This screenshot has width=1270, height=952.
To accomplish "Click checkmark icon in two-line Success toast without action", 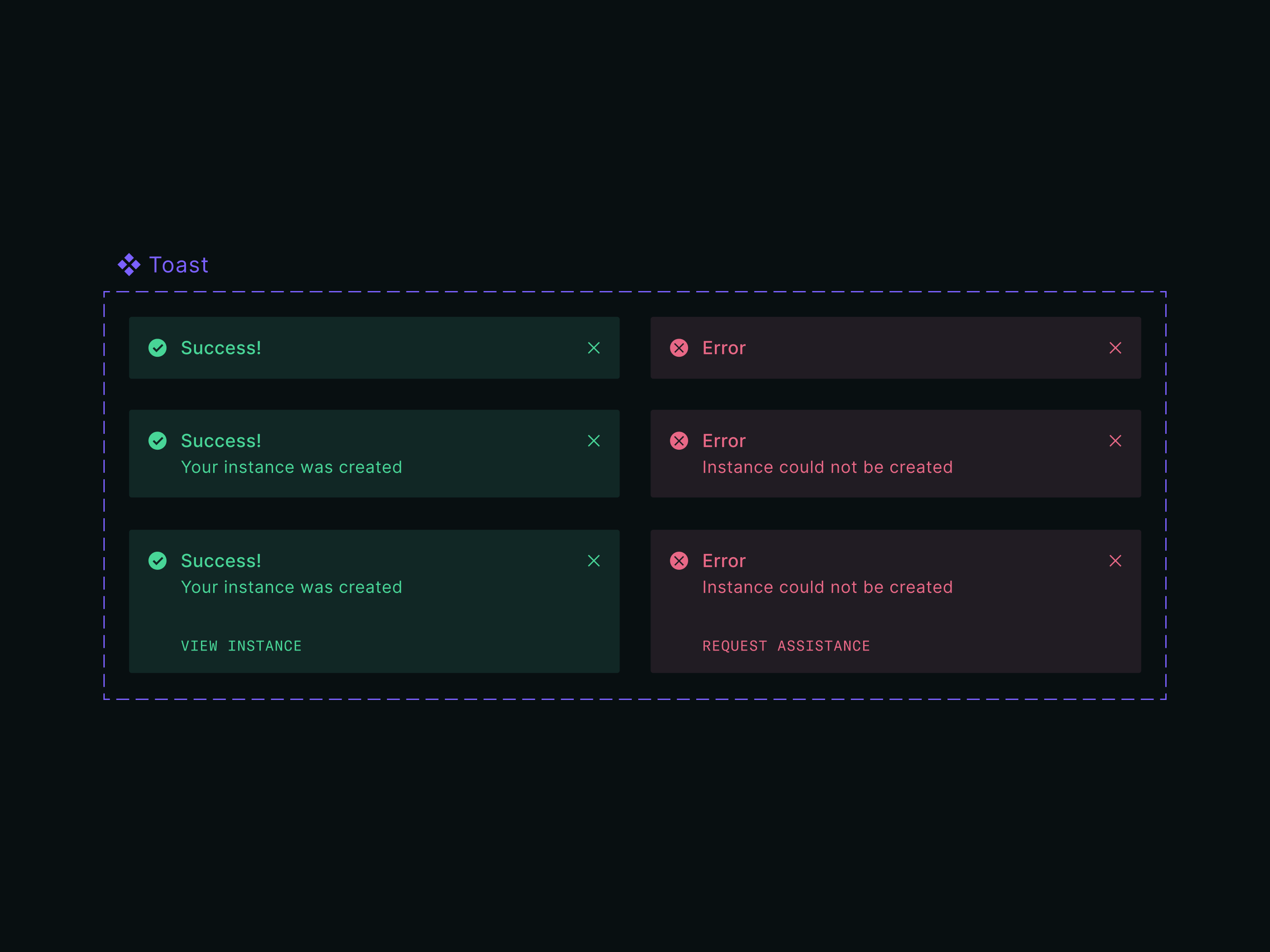I will (157, 441).
